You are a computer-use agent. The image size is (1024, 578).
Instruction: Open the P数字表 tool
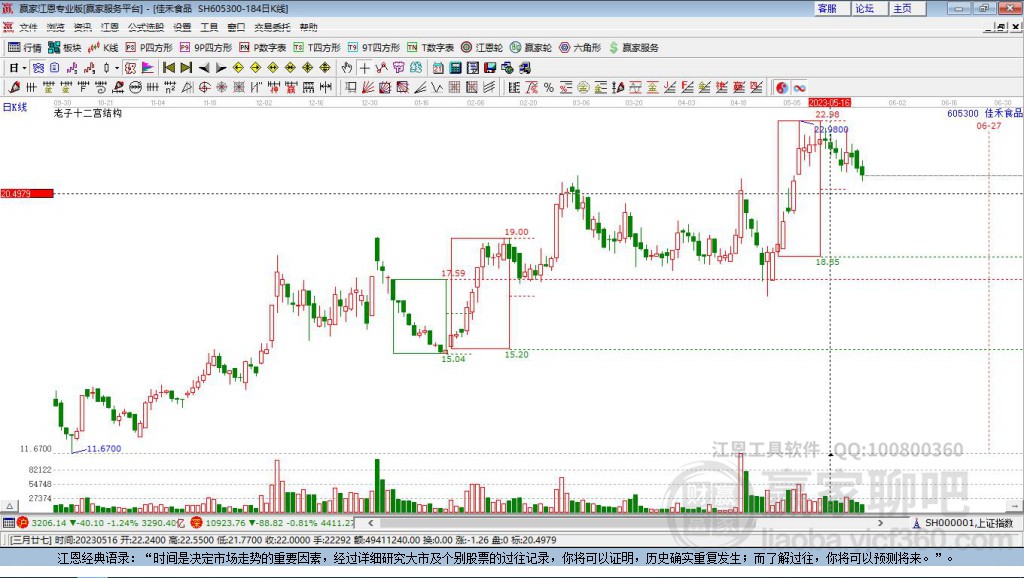coord(263,48)
